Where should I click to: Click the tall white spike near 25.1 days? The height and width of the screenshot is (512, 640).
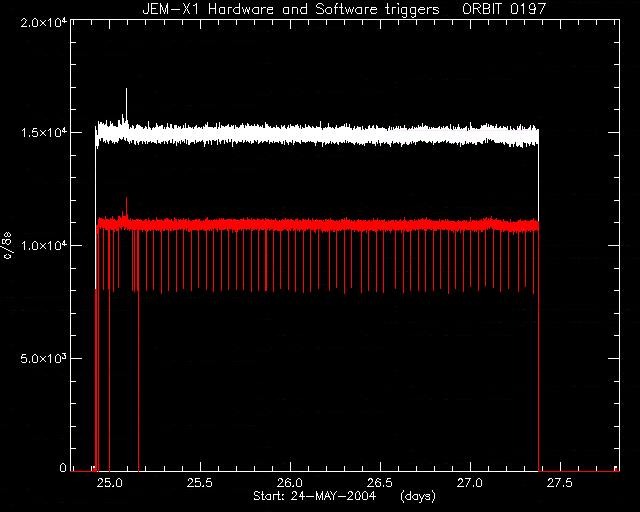coord(126,104)
